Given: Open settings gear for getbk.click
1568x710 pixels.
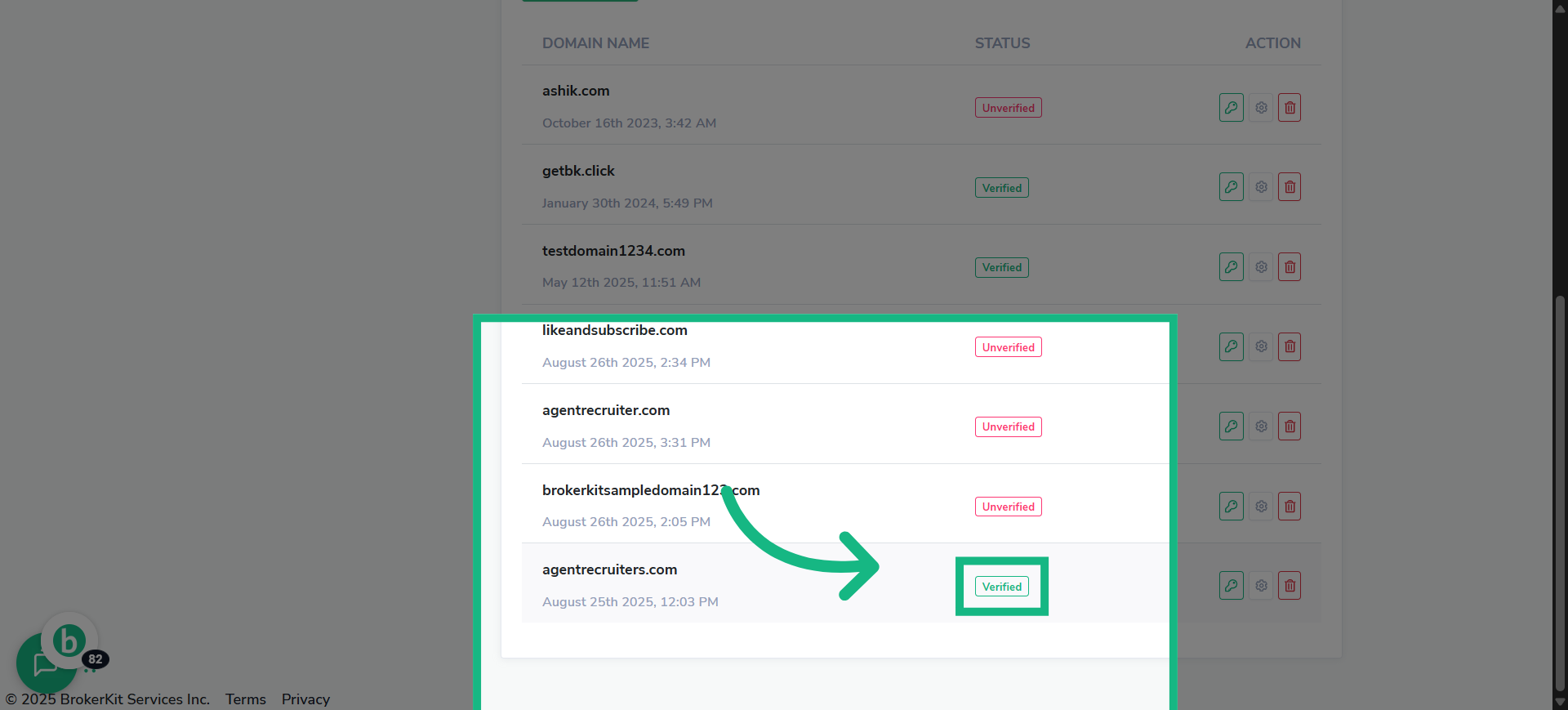Looking at the screenshot, I should click(x=1261, y=187).
